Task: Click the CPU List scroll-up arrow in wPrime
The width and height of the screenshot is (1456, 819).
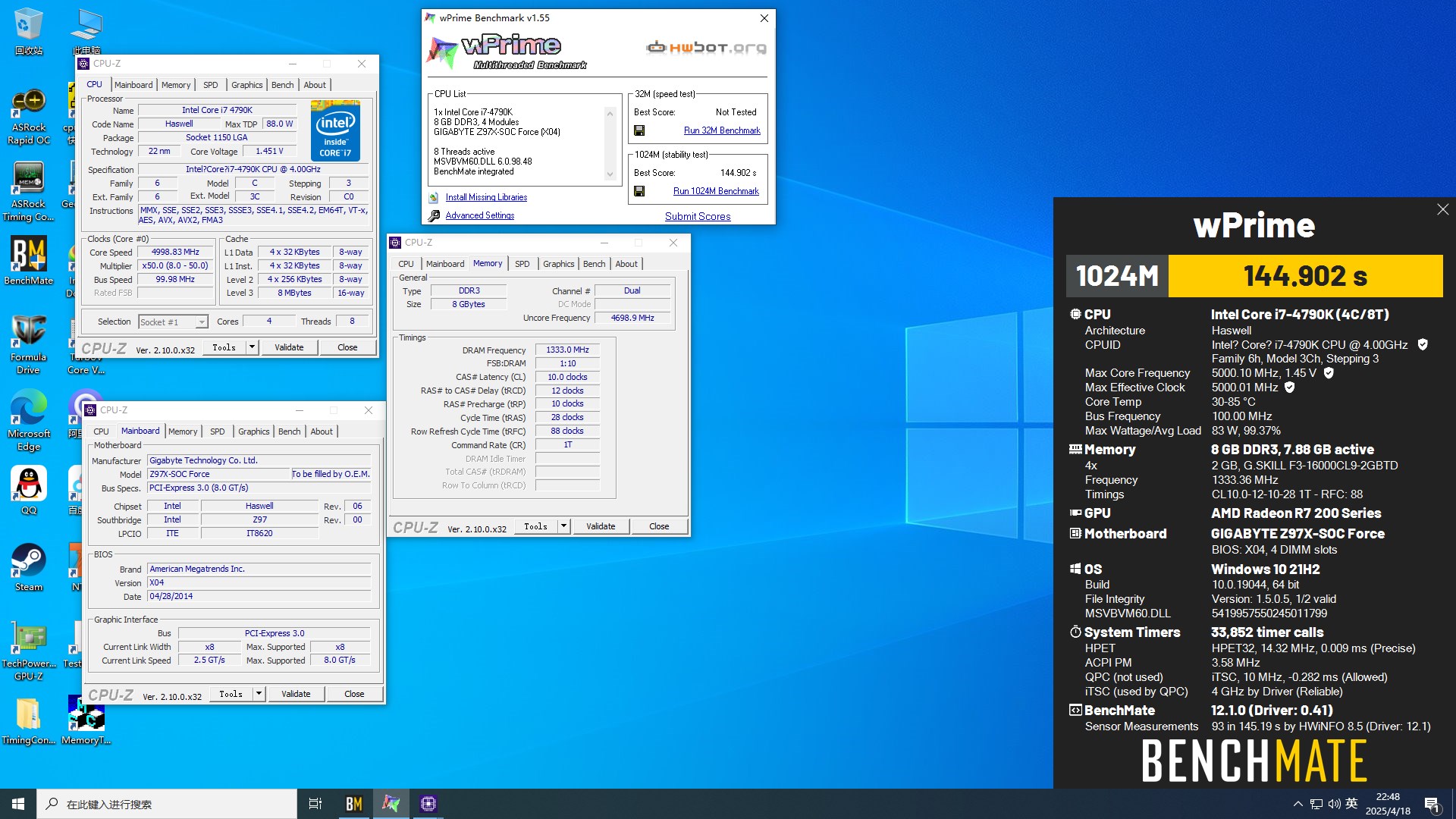Action: [610, 114]
